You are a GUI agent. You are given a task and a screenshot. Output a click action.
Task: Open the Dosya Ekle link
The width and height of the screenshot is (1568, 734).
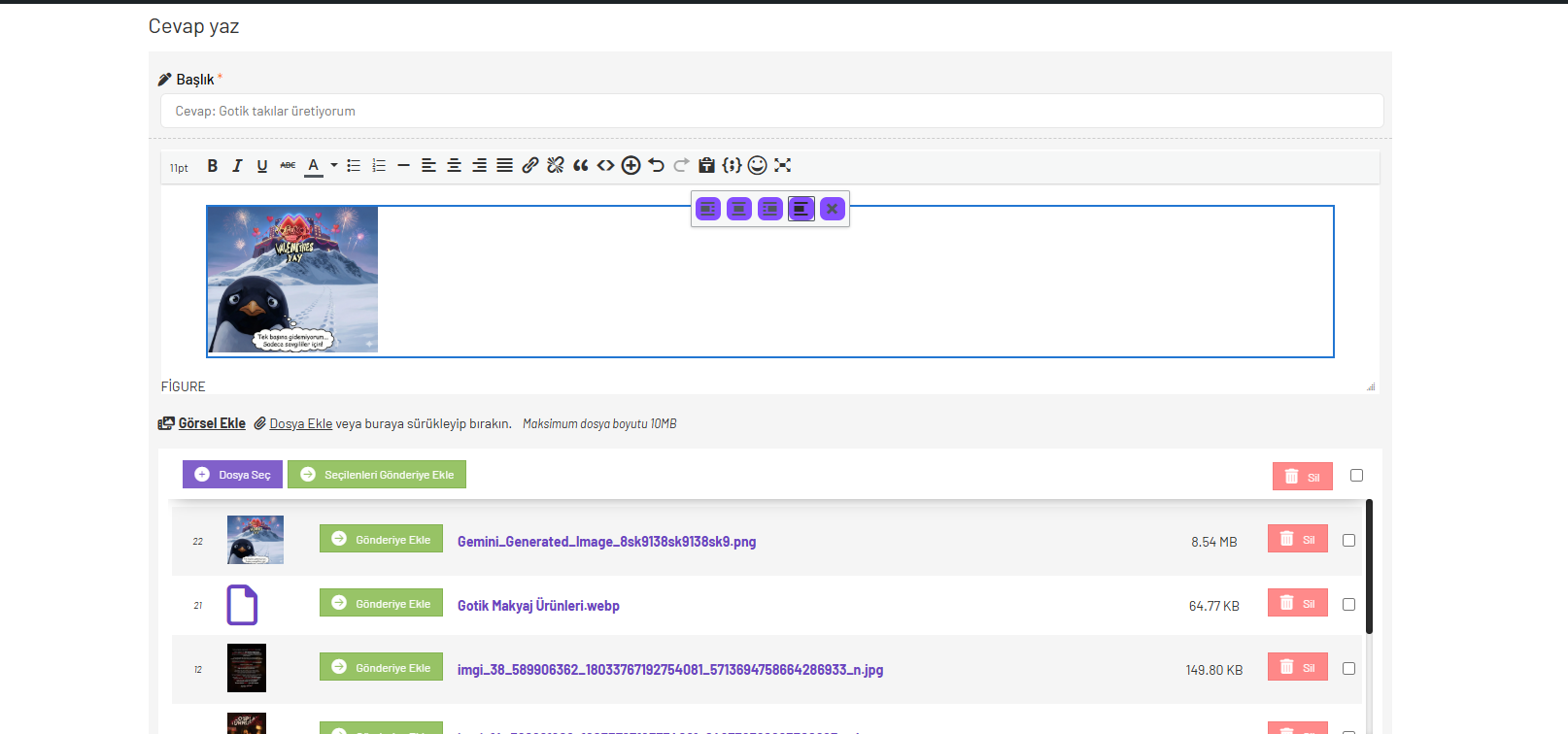tap(300, 424)
